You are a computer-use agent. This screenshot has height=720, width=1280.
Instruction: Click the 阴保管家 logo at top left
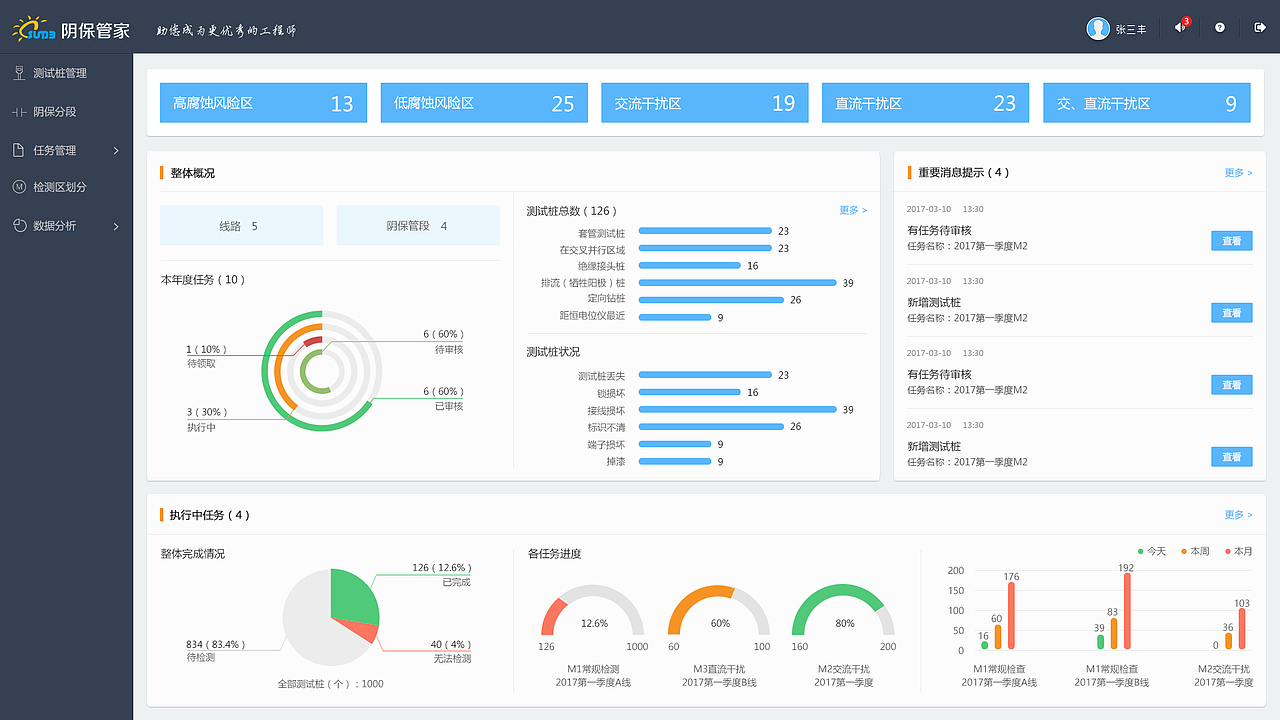[x=70, y=28]
